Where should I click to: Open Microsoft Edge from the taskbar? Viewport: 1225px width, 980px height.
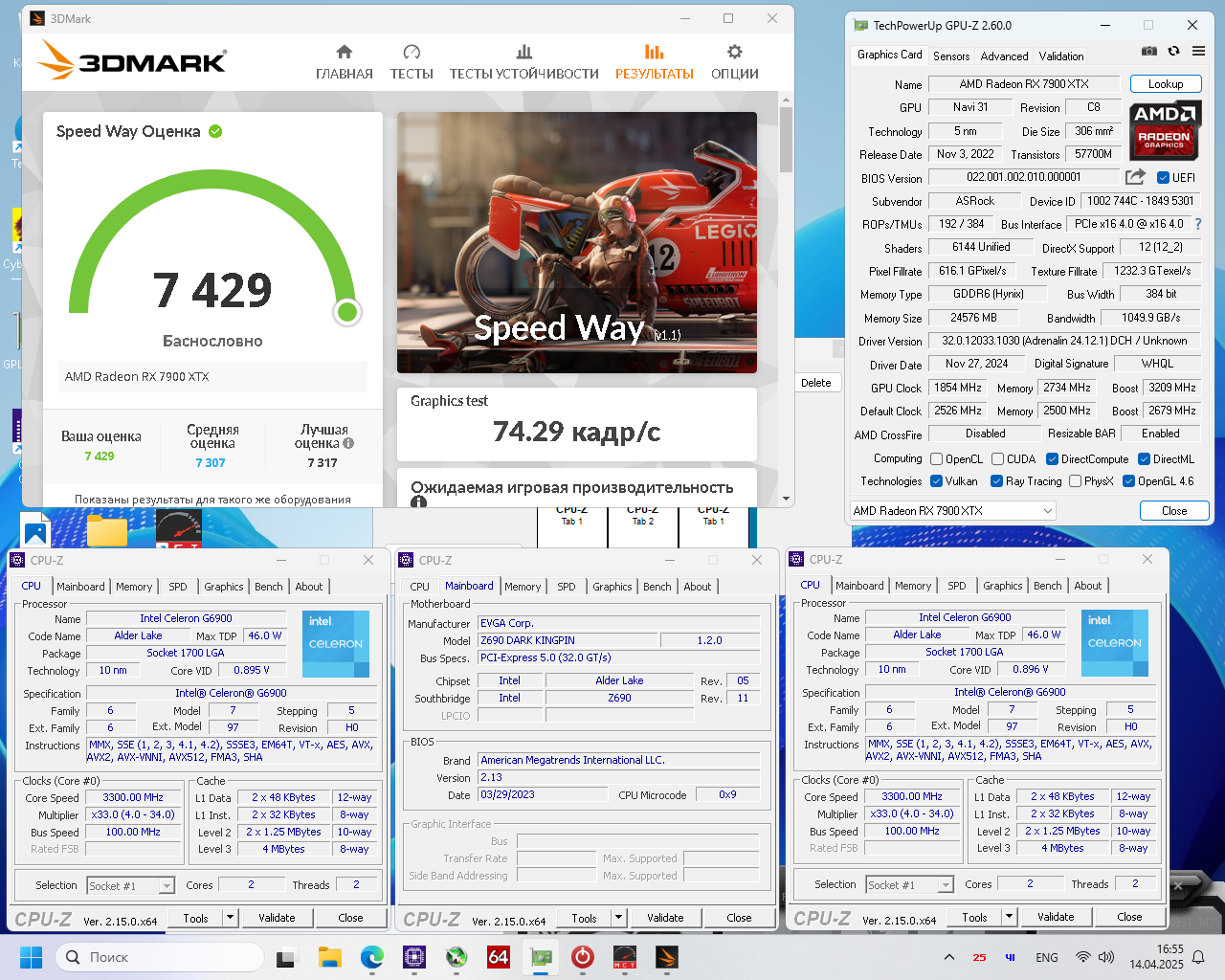pos(372,957)
